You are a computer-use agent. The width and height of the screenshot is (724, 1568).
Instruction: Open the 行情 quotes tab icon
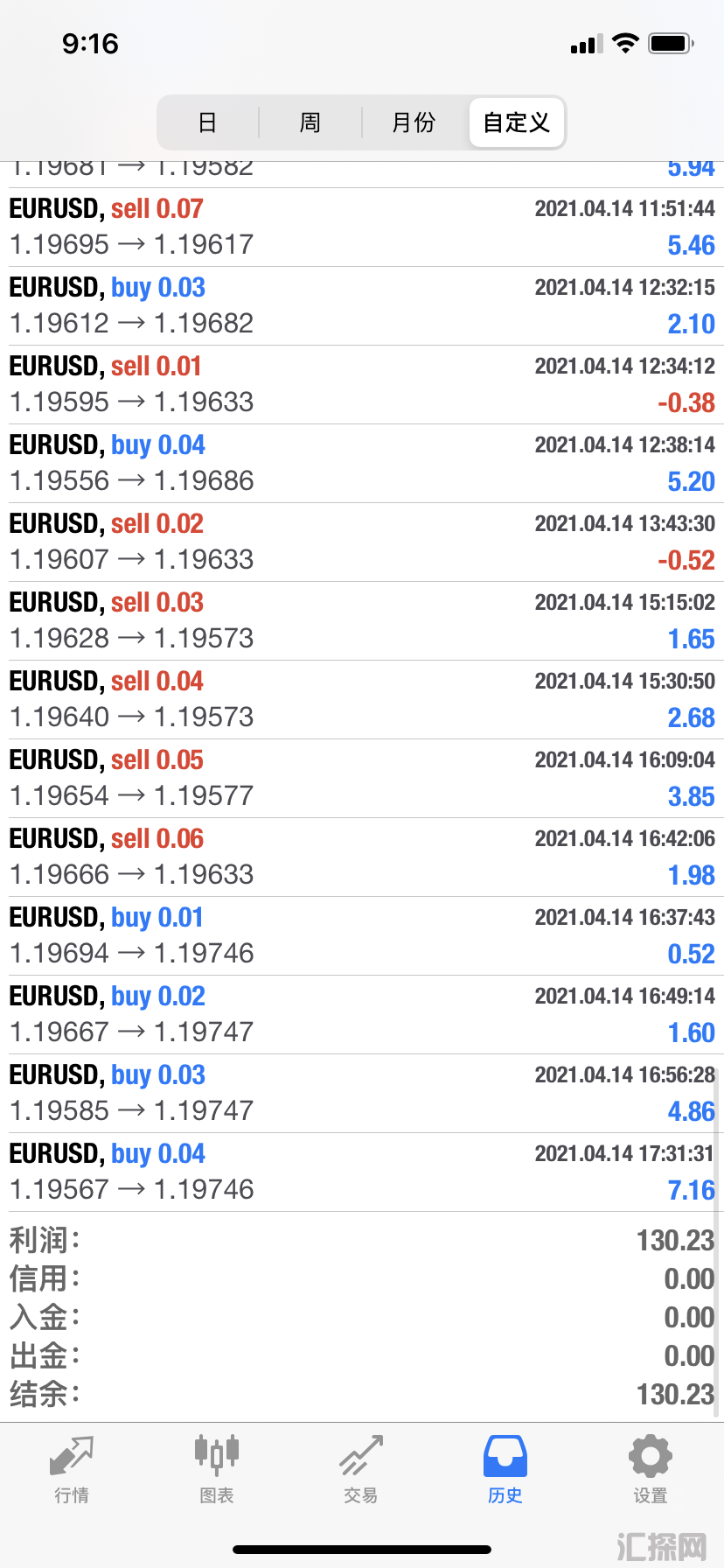[x=72, y=1457]
